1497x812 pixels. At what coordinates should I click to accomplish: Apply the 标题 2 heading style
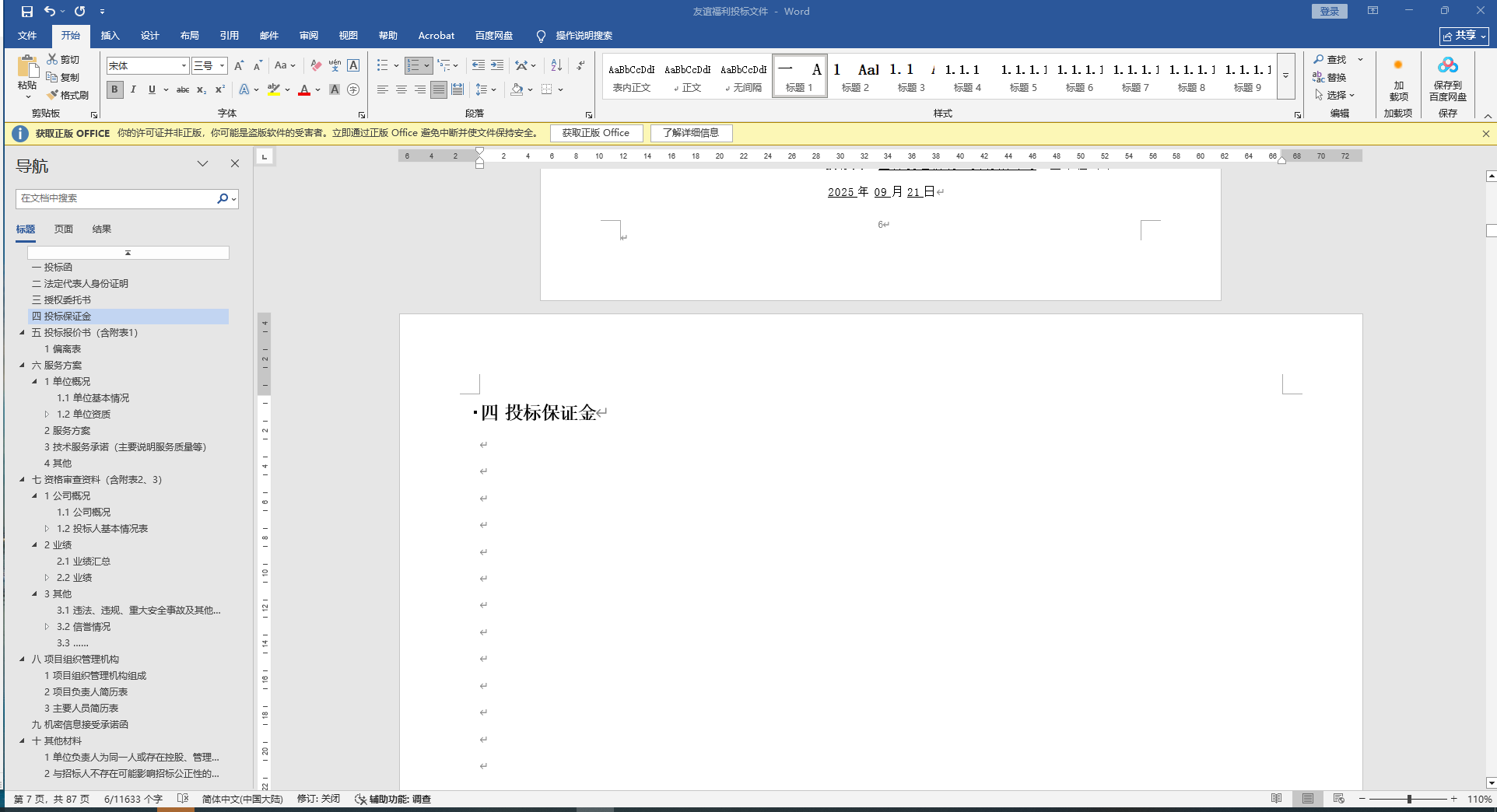click(855, 76)
